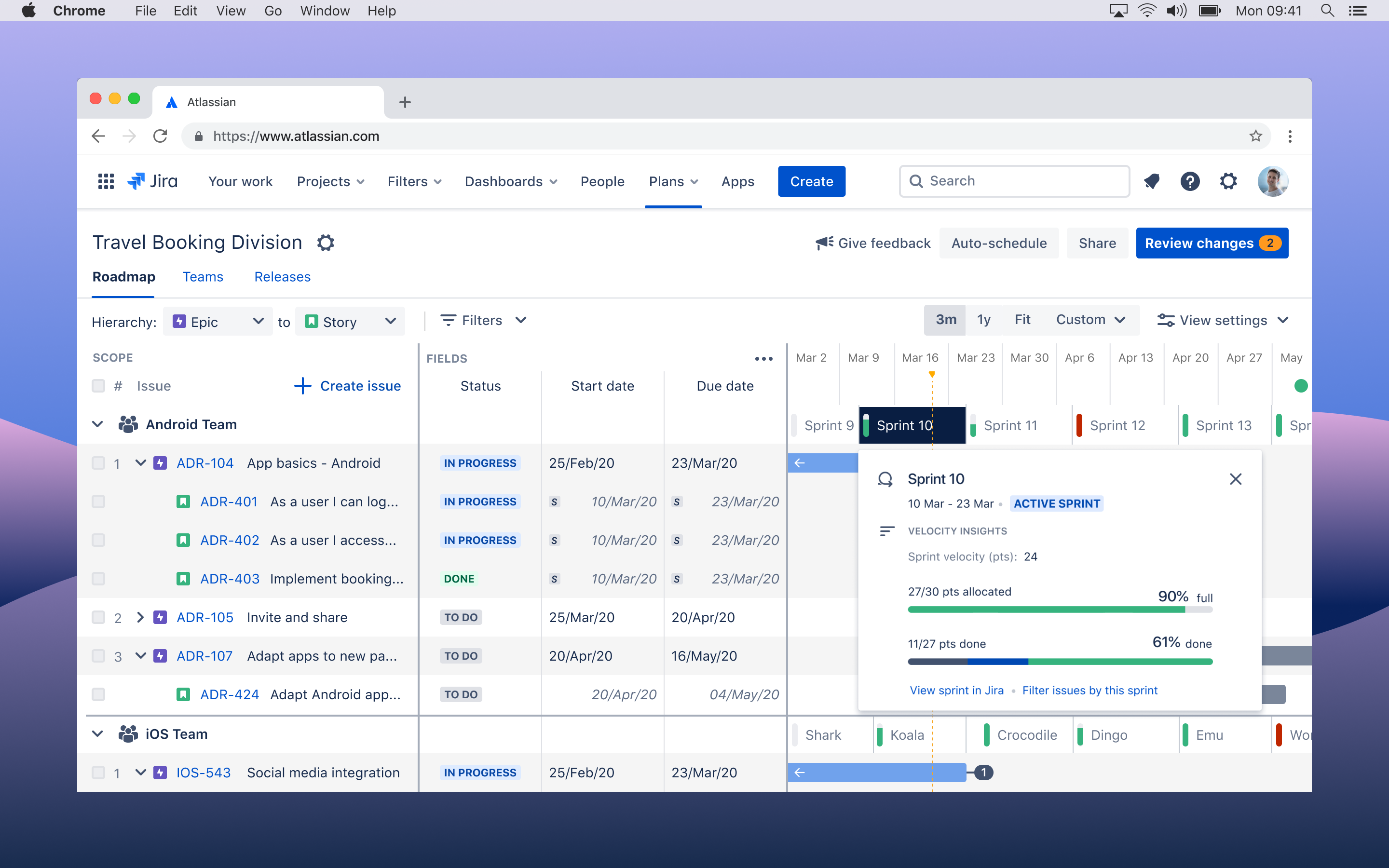Close the Sprint 10 popup with the X icon
This screenshot has height=868, width=1389.
pos(1236,479)
